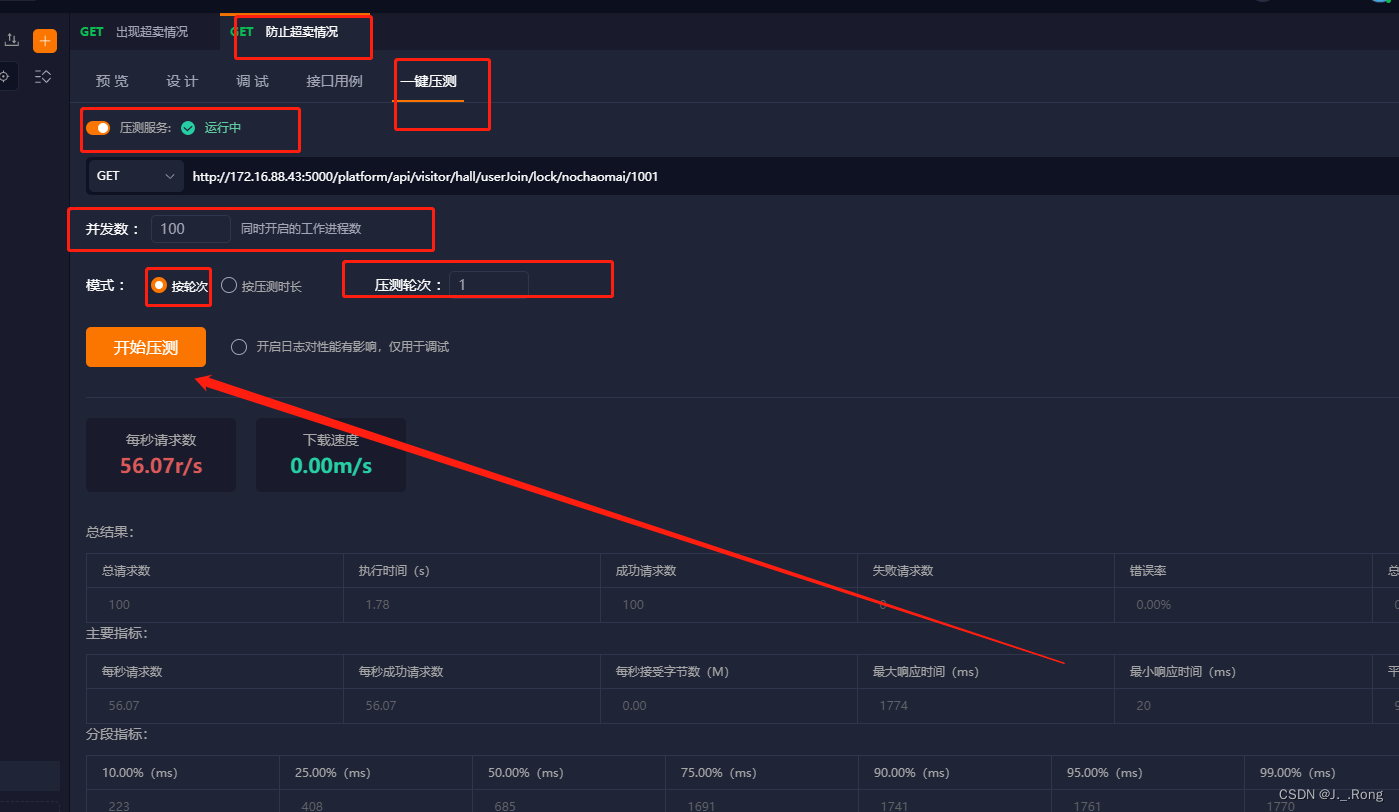Screen dimensions: 1399x812
Task: Click the 压测轮次 input field
Action: point(489,285)
